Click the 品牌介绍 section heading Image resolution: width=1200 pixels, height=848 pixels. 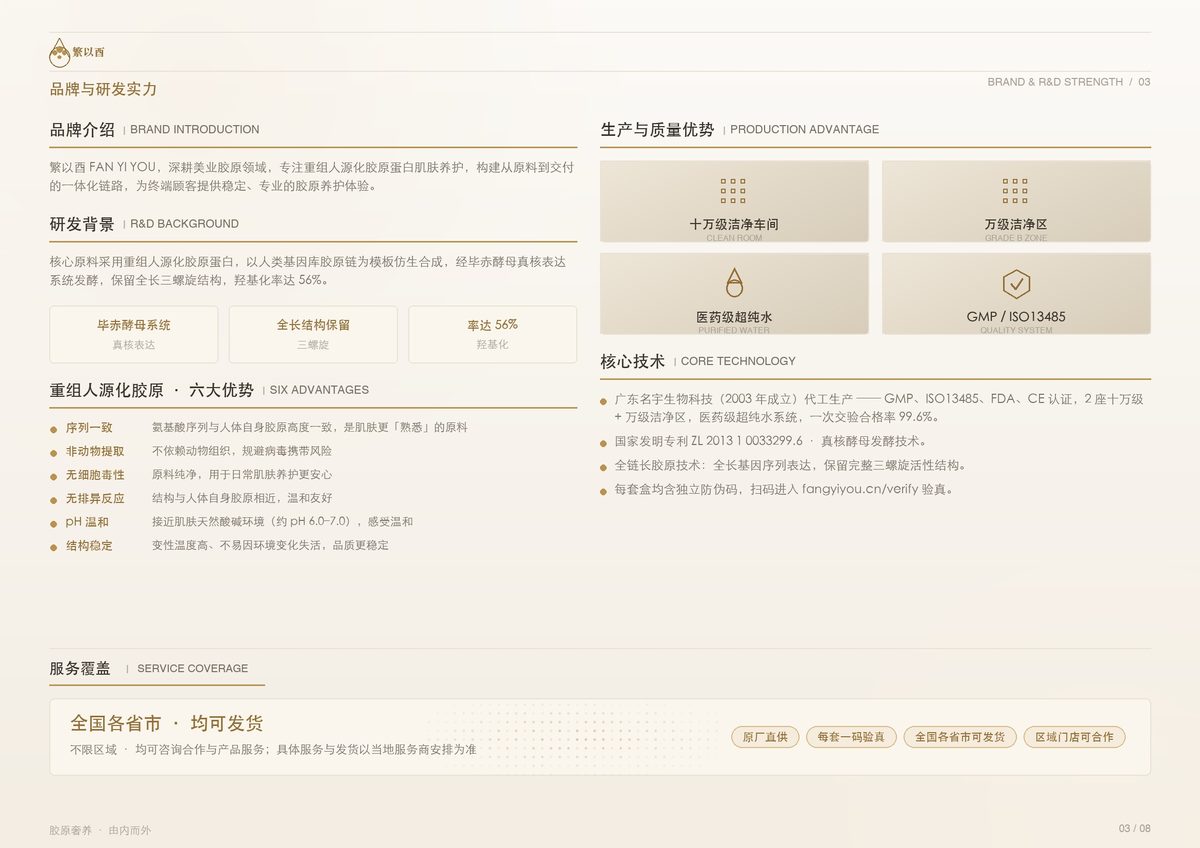tap(82, 129)
